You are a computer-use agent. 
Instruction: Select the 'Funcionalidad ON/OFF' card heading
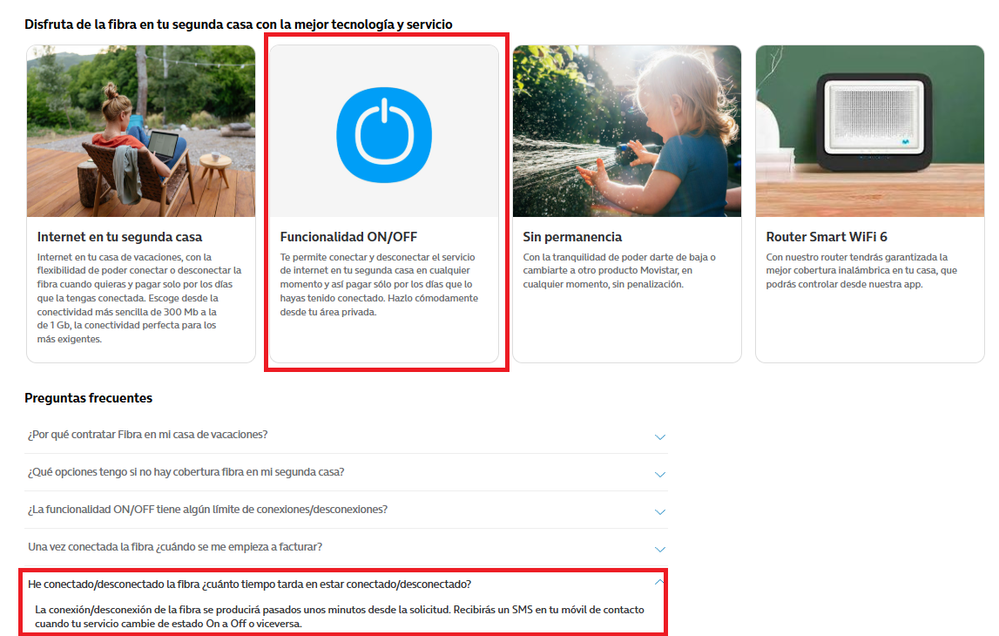tap(349, 237)
